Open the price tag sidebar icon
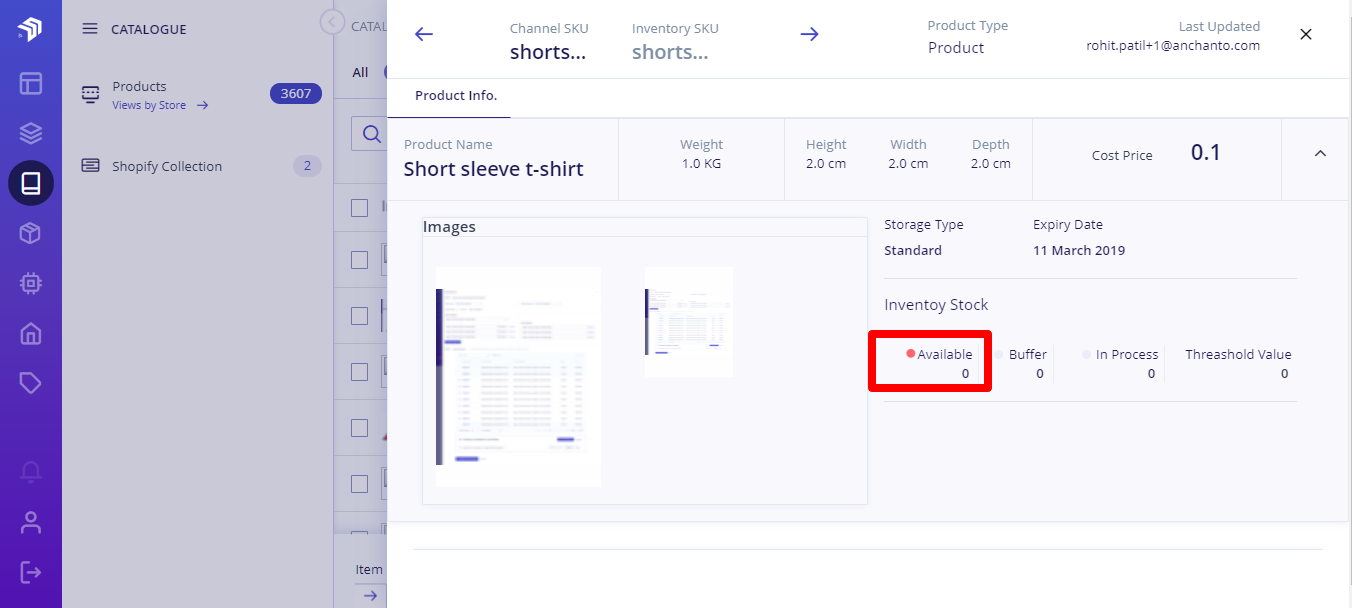The height and width of the screenshot is (608, 1352). [31, 383]
